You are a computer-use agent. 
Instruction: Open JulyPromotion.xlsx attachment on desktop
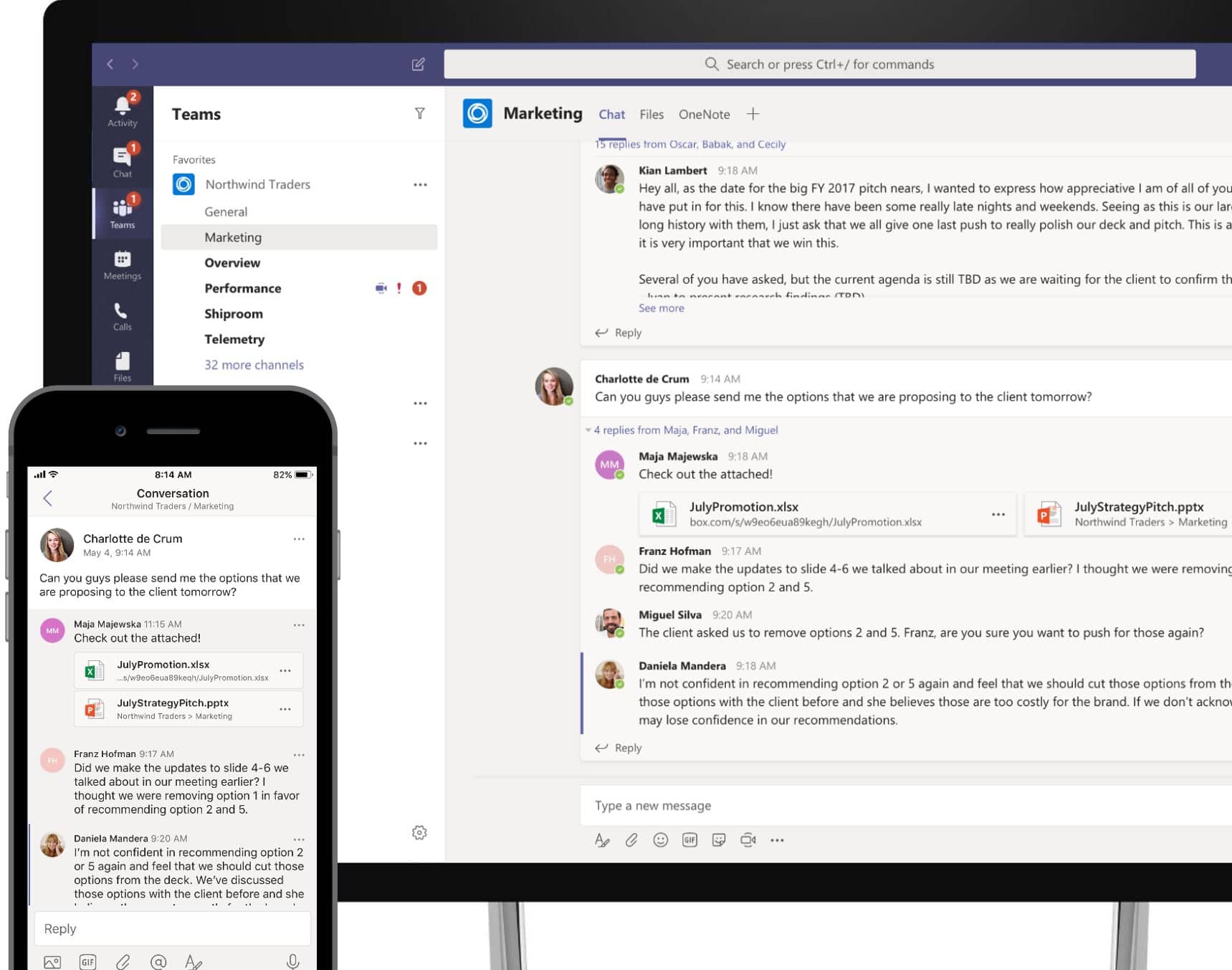827,514
